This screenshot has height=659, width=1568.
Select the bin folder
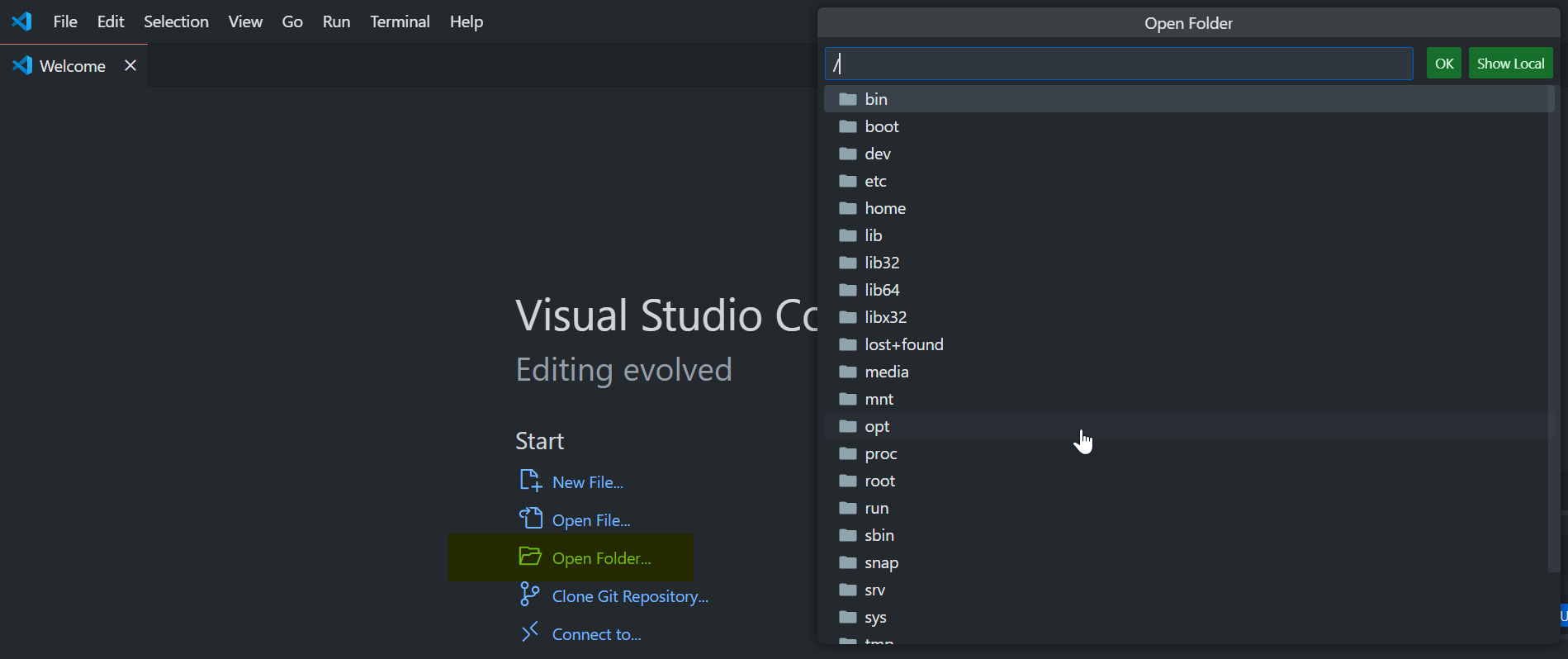[1189, 99]
